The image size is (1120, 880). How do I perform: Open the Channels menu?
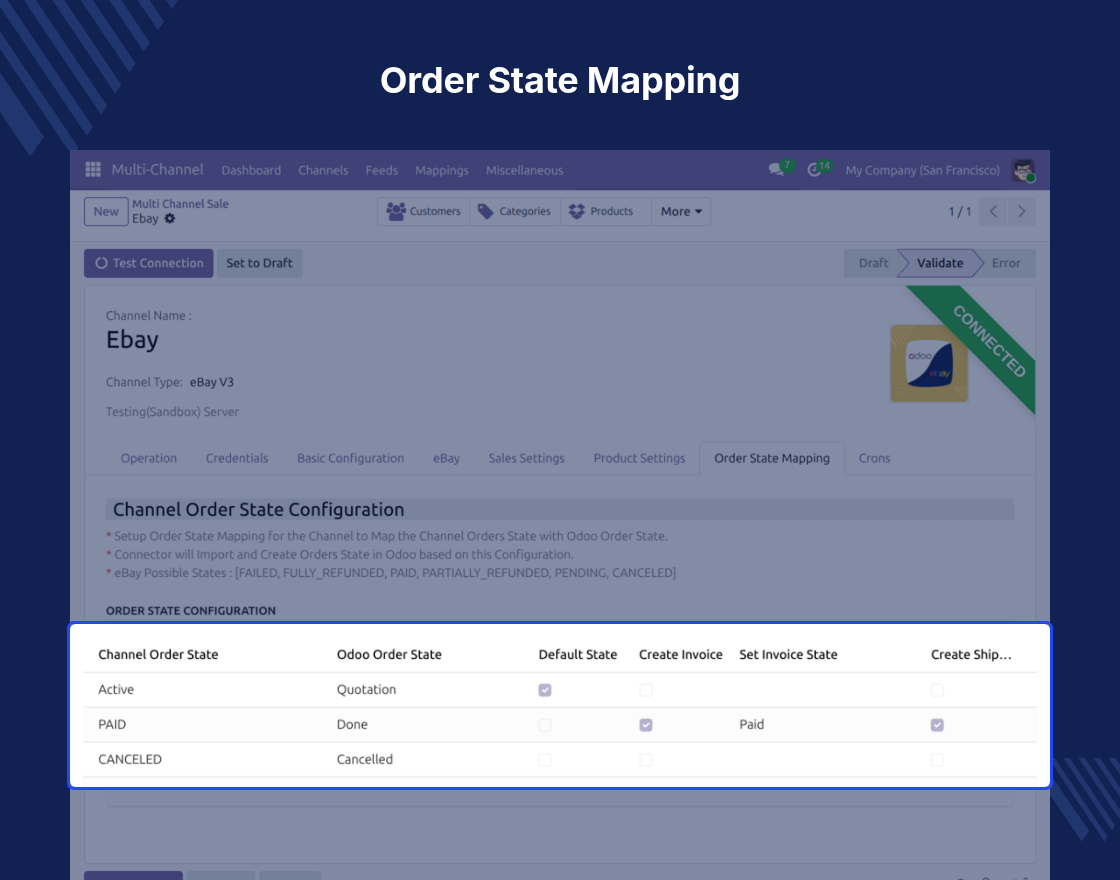323,170
